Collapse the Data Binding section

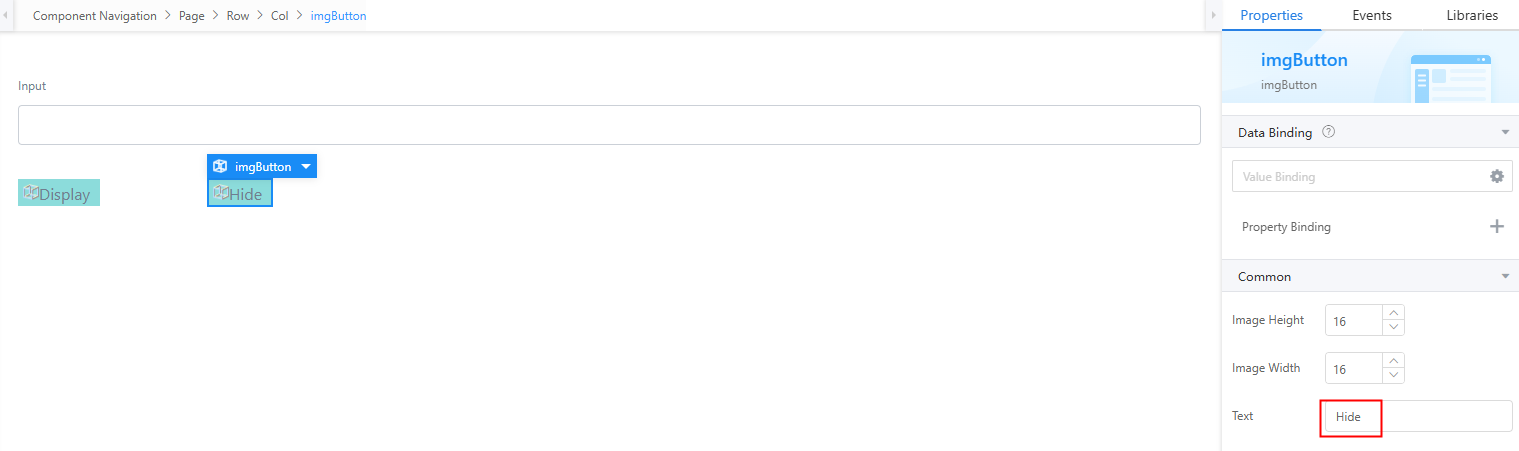(1504, 132)
